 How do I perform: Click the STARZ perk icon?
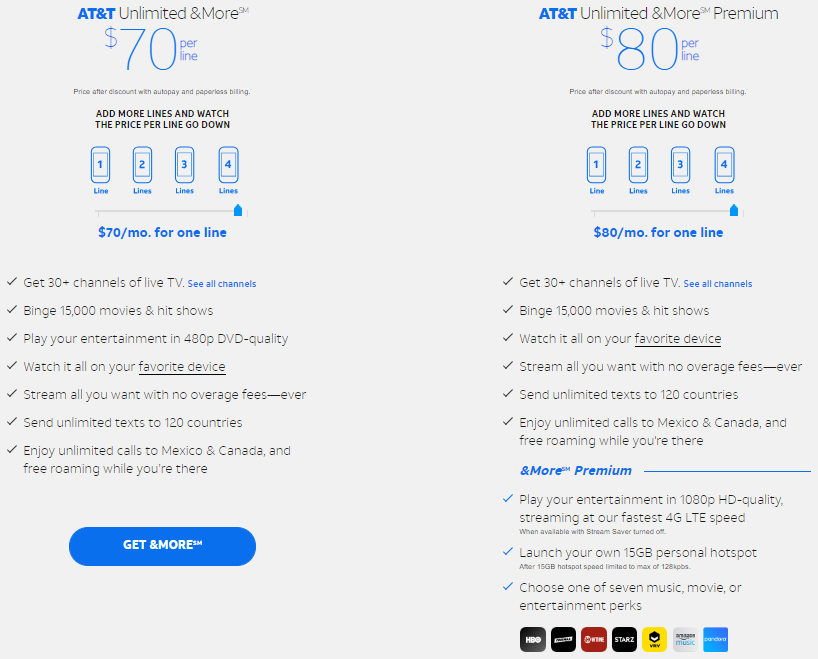click(624, 639)
